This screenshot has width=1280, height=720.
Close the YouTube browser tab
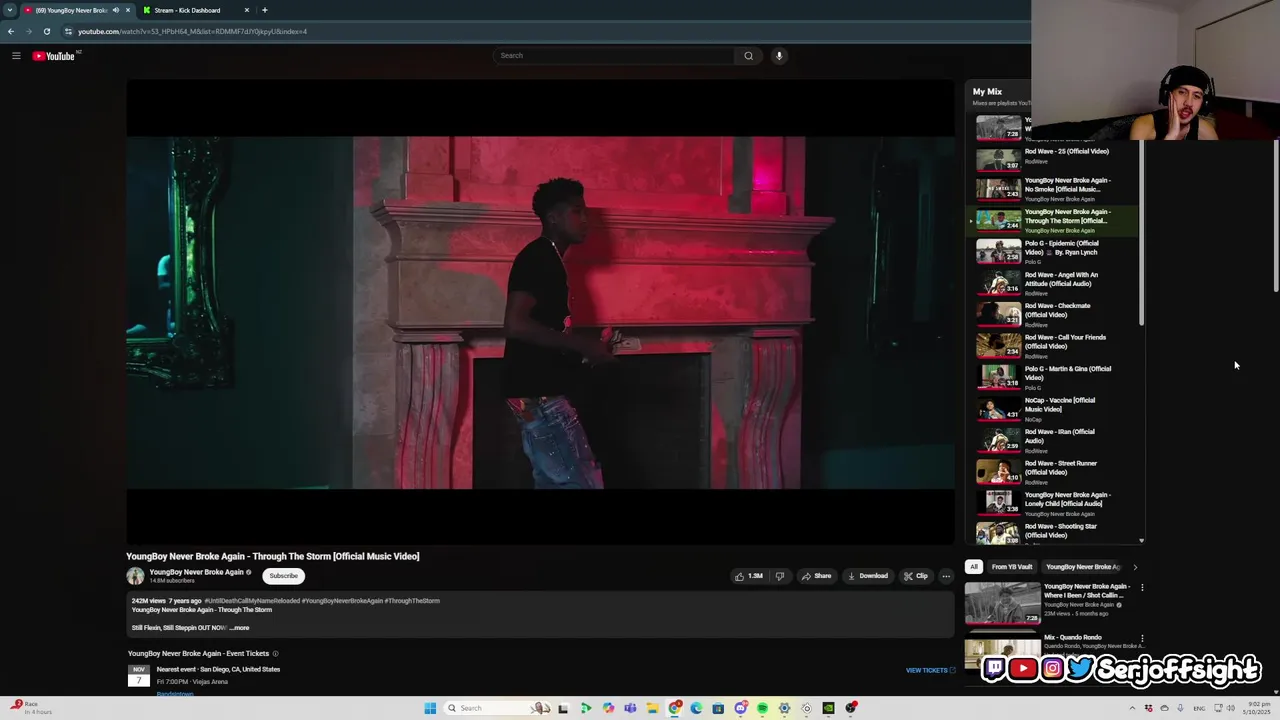(x=128, y=10)
